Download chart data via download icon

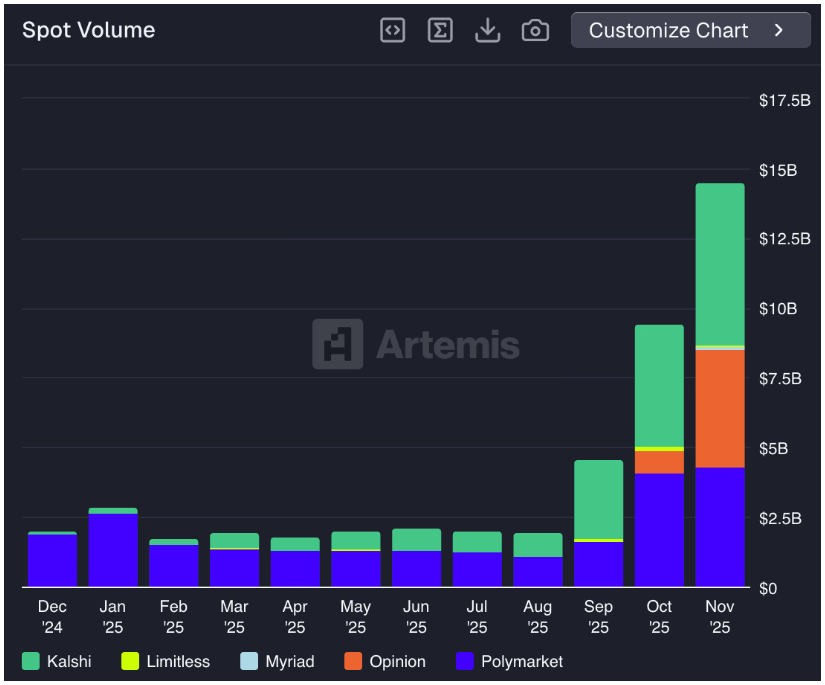(487, 30)
